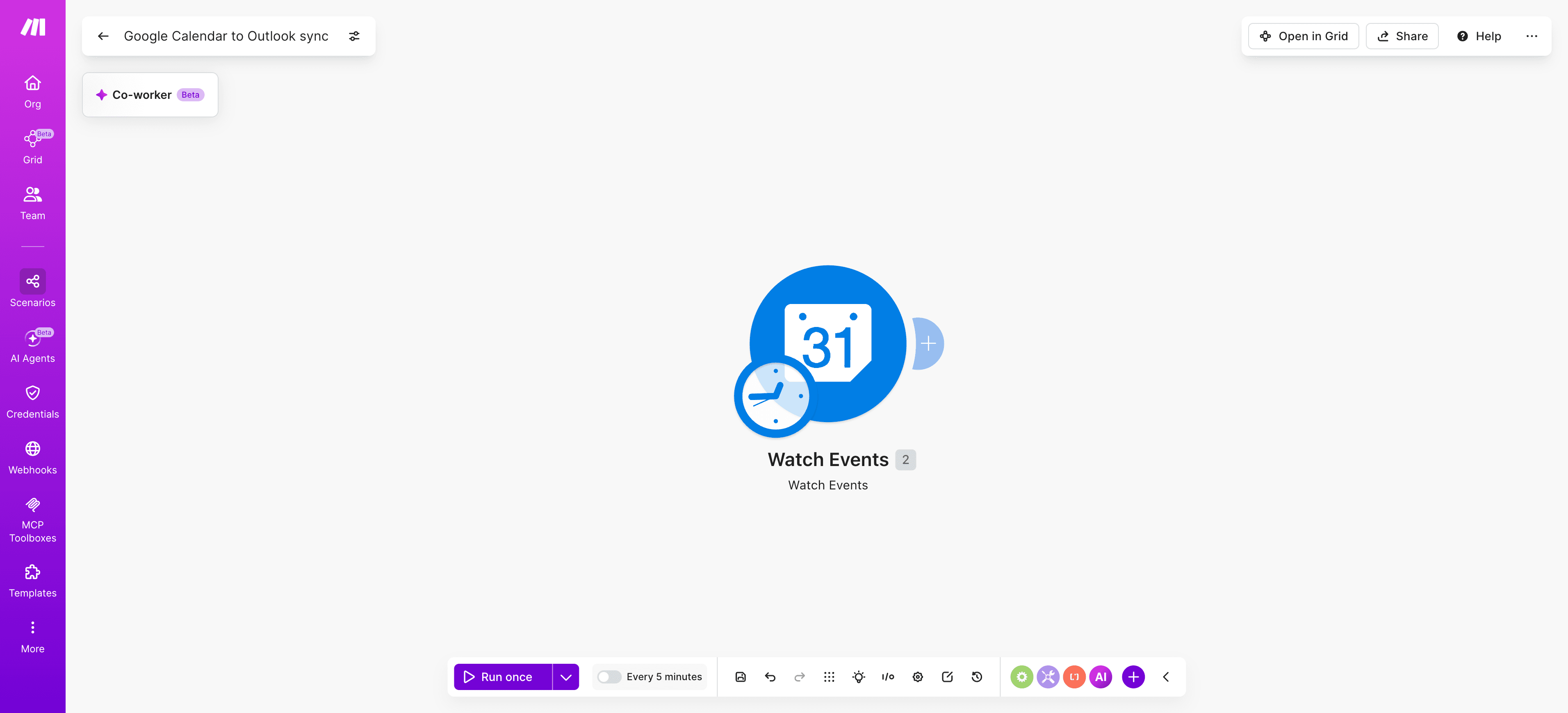Open the Credentials page

point(33,402)
